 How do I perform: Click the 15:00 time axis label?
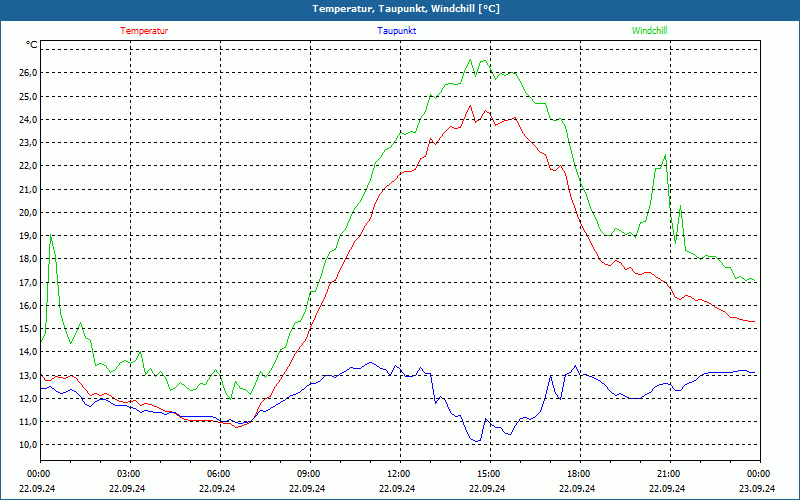[490, 473]
